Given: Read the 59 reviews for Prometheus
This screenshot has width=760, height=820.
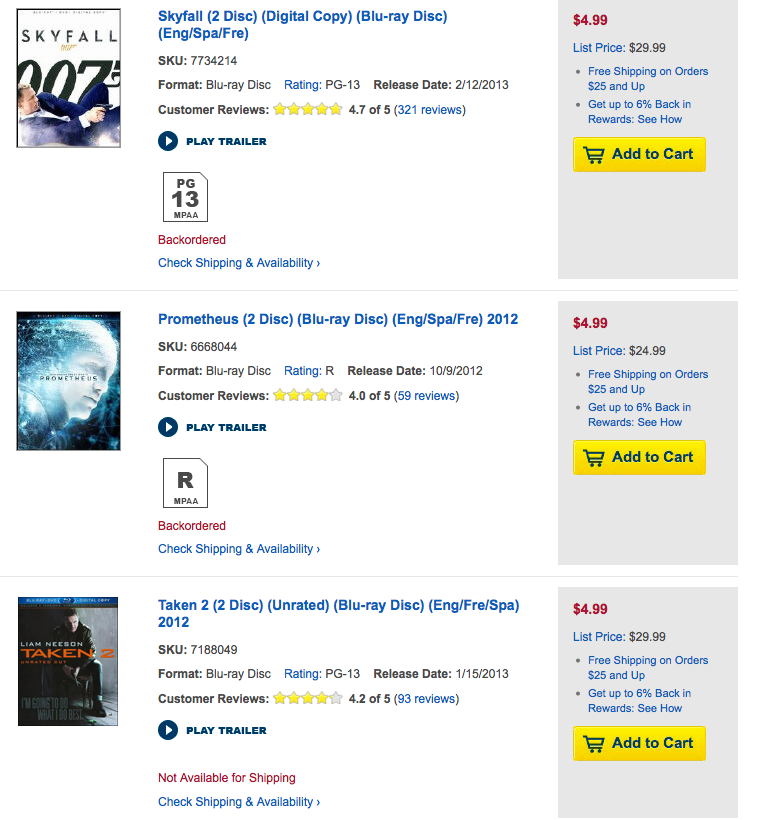Looking at the screenshot, I should pos(427,396).
